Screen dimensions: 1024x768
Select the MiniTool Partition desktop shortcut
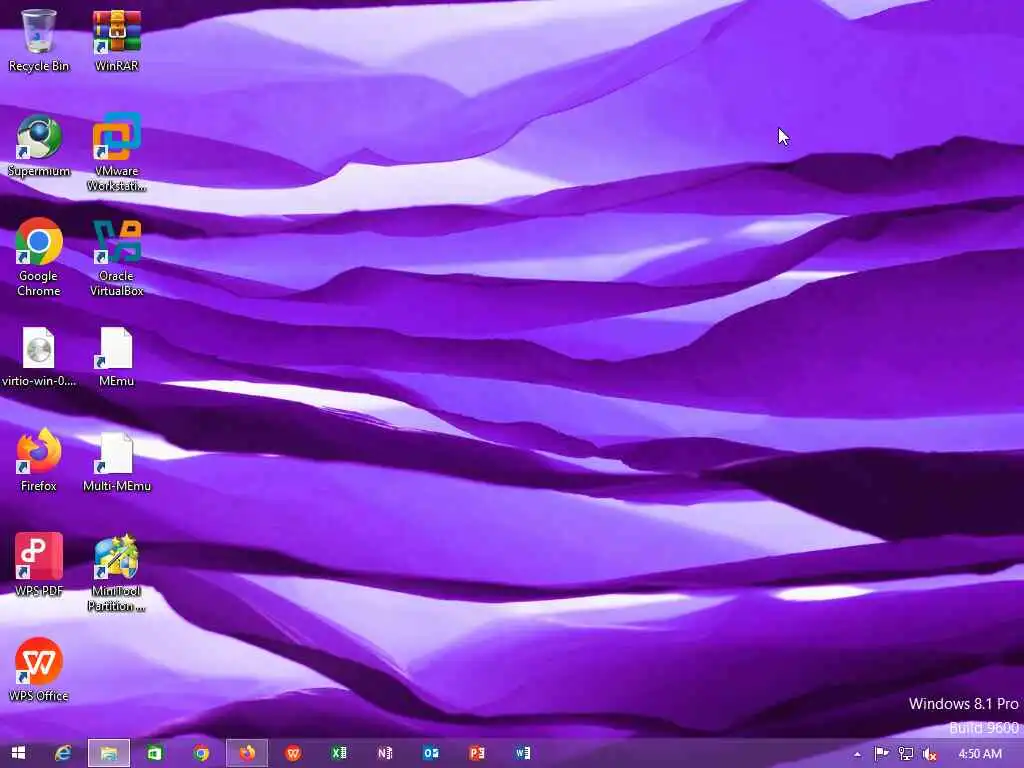point(116,573)
